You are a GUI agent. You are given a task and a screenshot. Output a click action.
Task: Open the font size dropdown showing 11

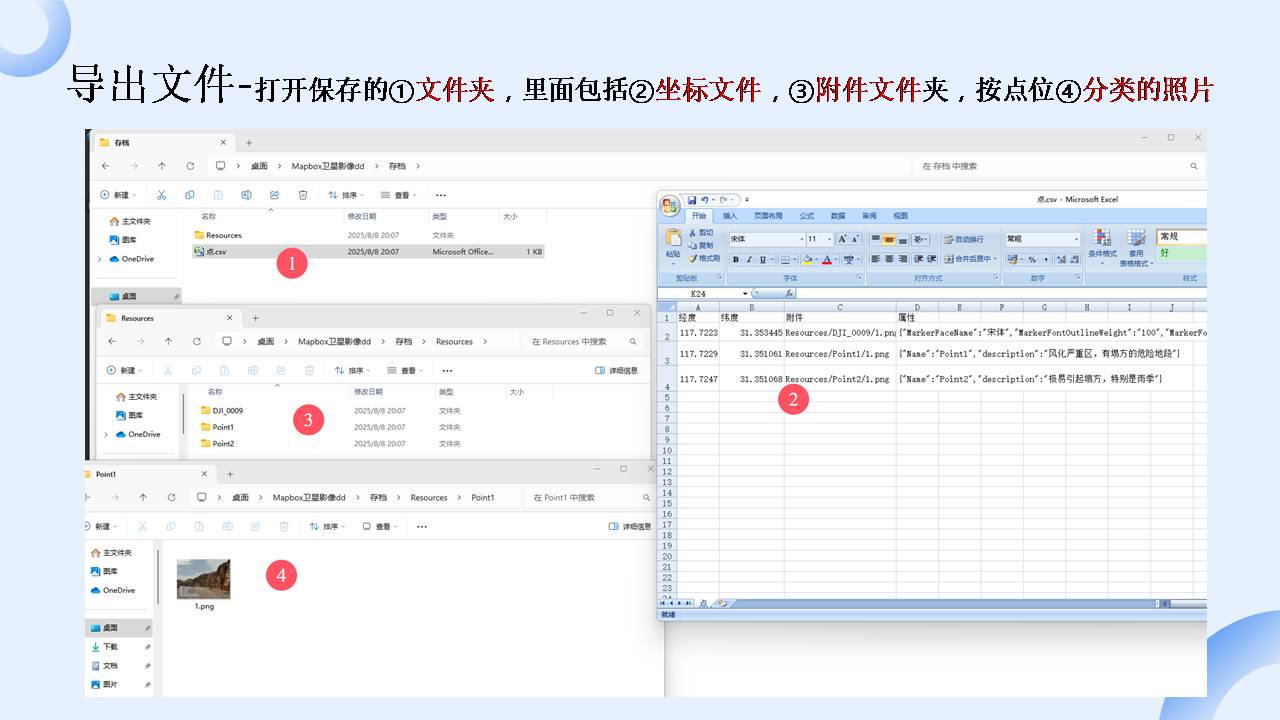pos(829,239)
